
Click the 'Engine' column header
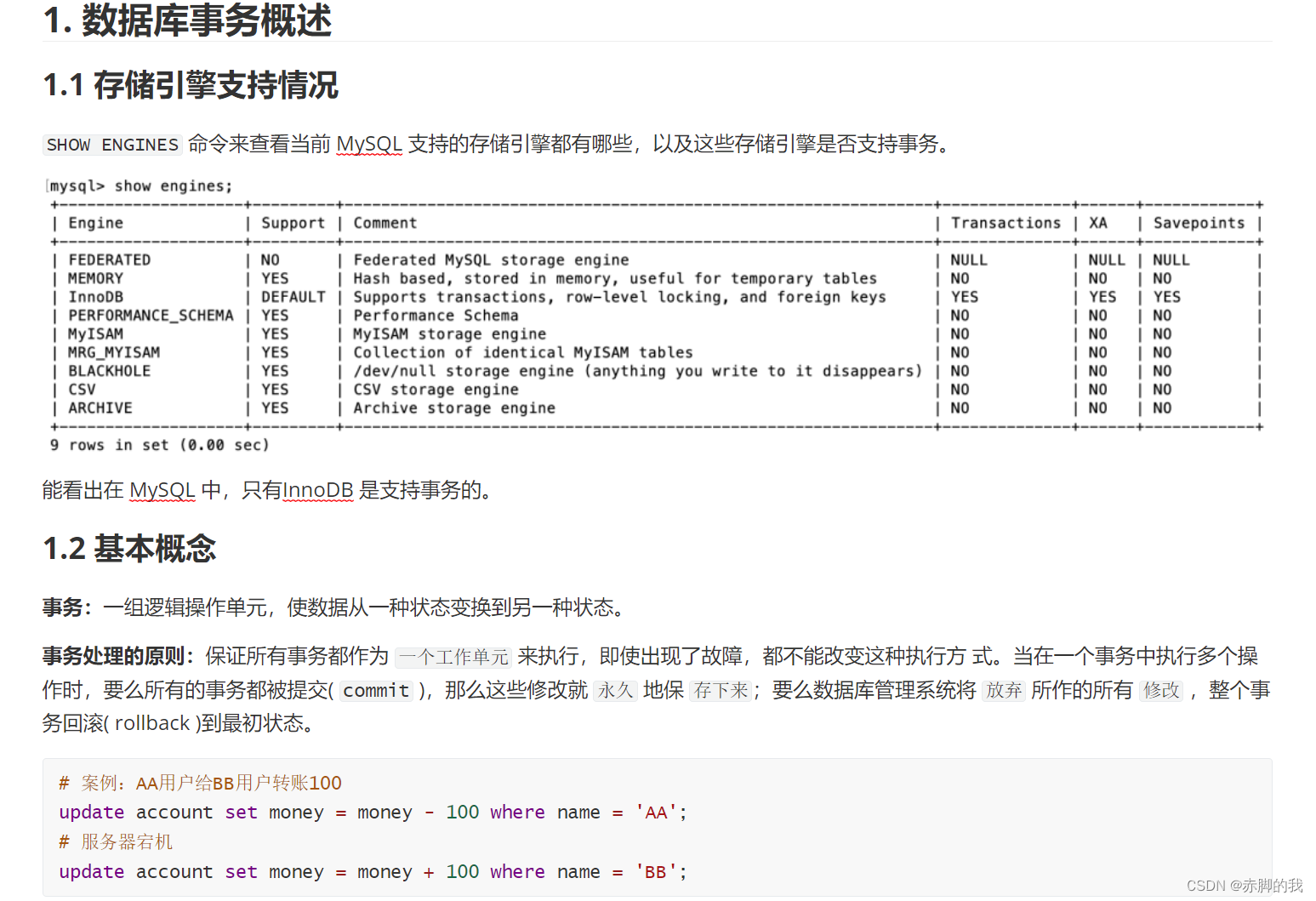(x=95, y=223)
